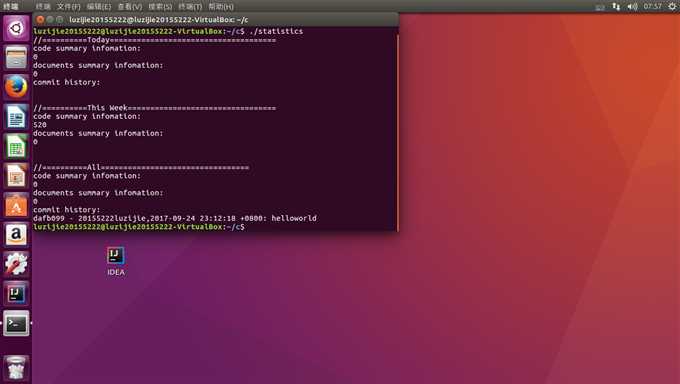The height and width of the screenshot is (384, 680).
Task: Open Ubuntu Software center icon
Action: [x=16, y=205]
